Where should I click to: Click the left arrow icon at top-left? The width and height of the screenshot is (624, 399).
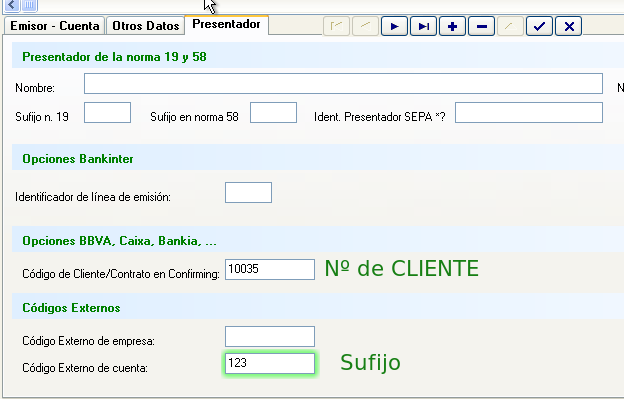click(12, 5)
